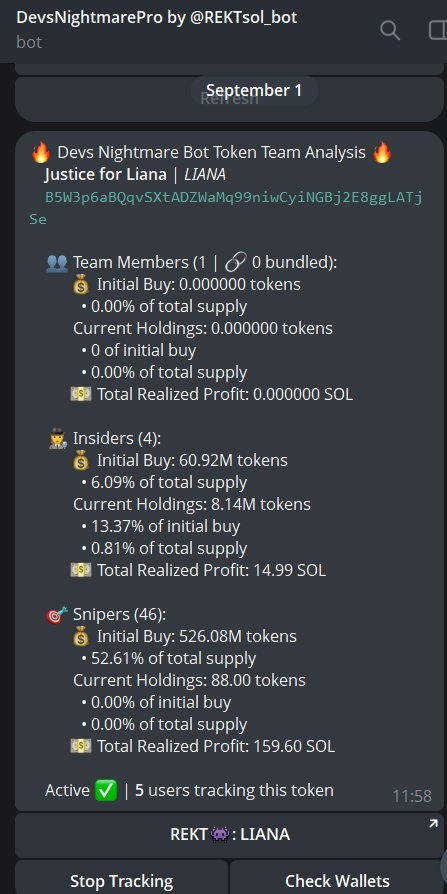Stop tracking this token

pyautogui.click(x=121, y=878)
